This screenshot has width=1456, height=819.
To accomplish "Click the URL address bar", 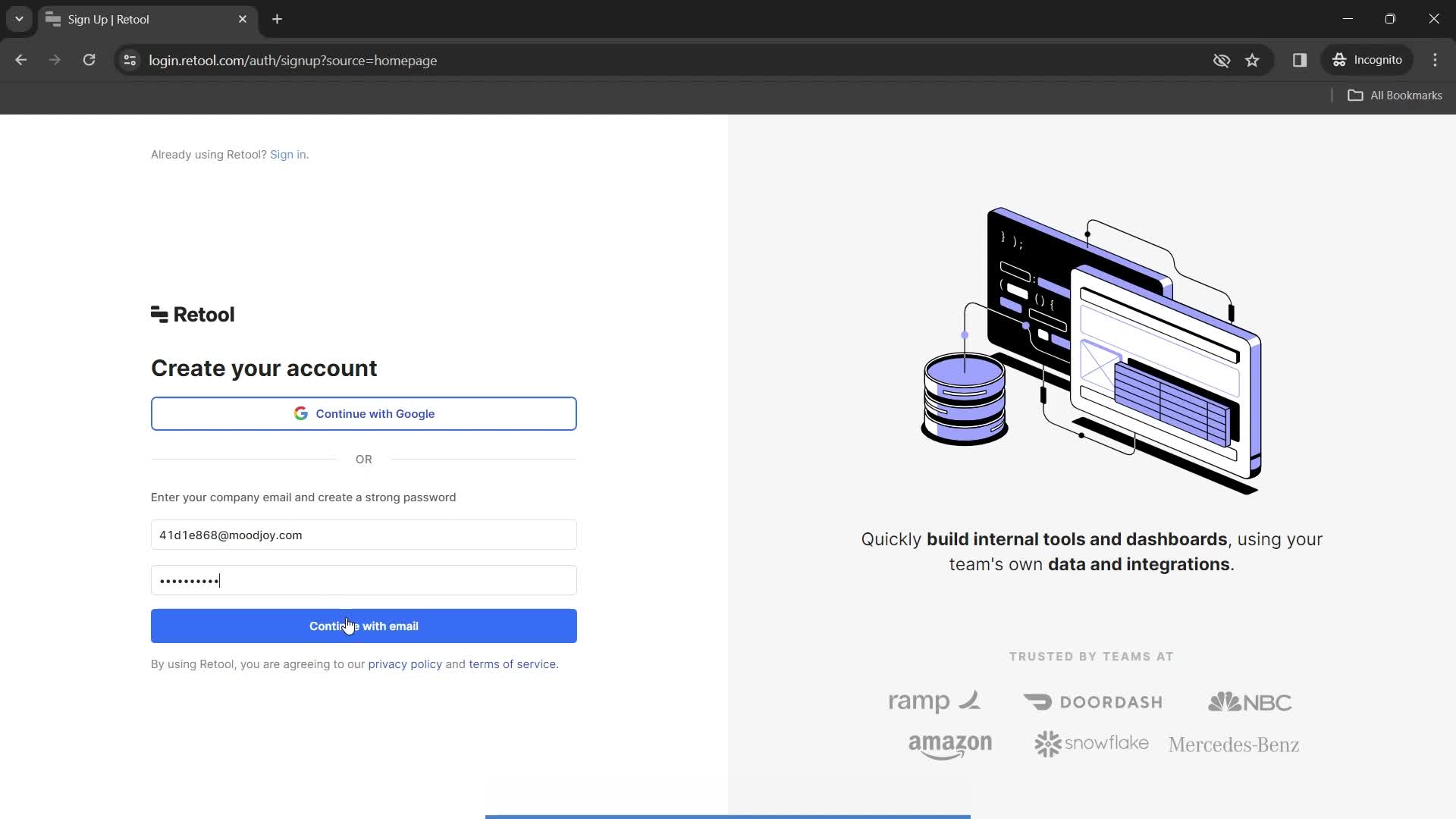I will click(293, 61).
